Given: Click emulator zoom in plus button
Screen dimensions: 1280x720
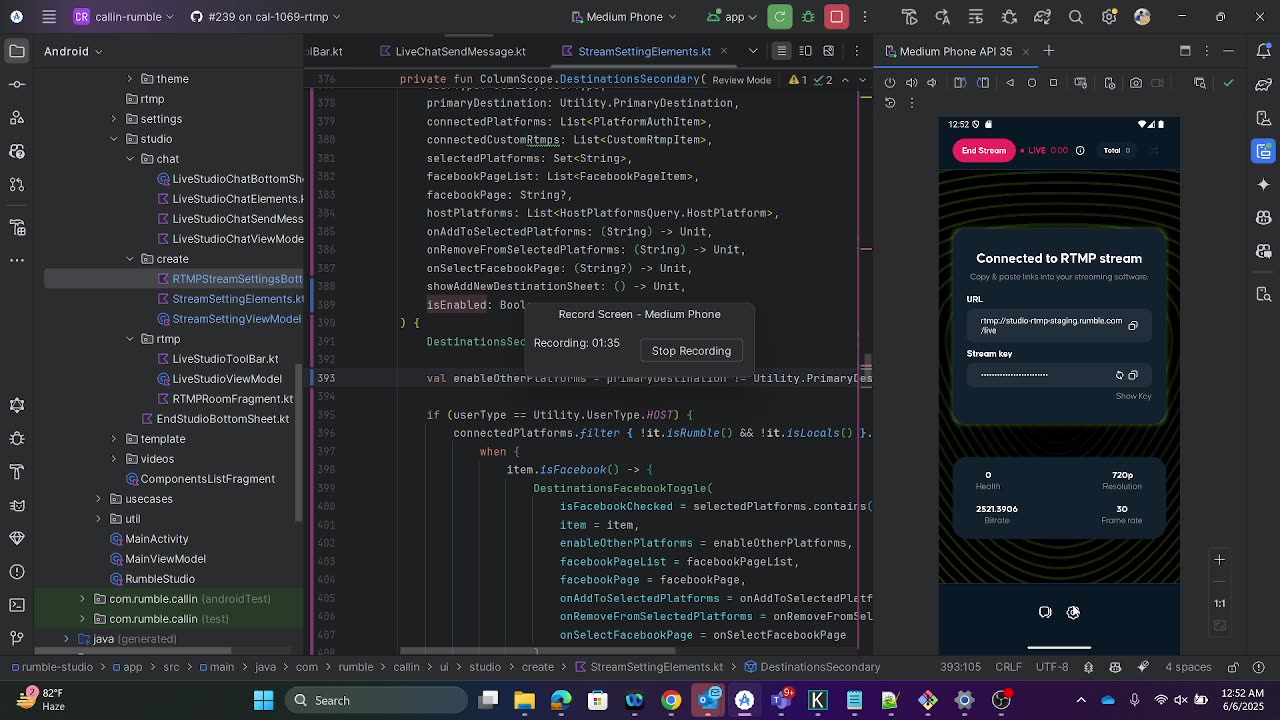Looking at the screenshot, I should (1219, 560).
